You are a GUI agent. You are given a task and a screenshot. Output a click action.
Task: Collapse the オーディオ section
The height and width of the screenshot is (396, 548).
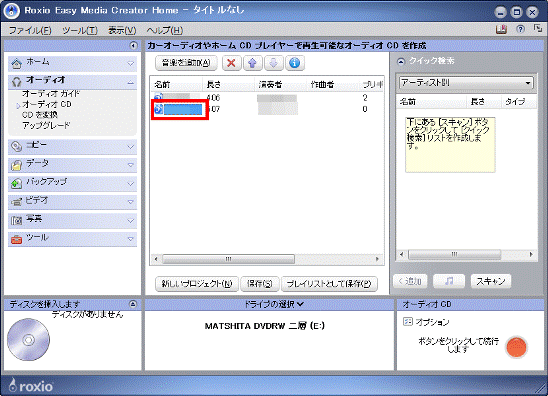click(130, 82)
